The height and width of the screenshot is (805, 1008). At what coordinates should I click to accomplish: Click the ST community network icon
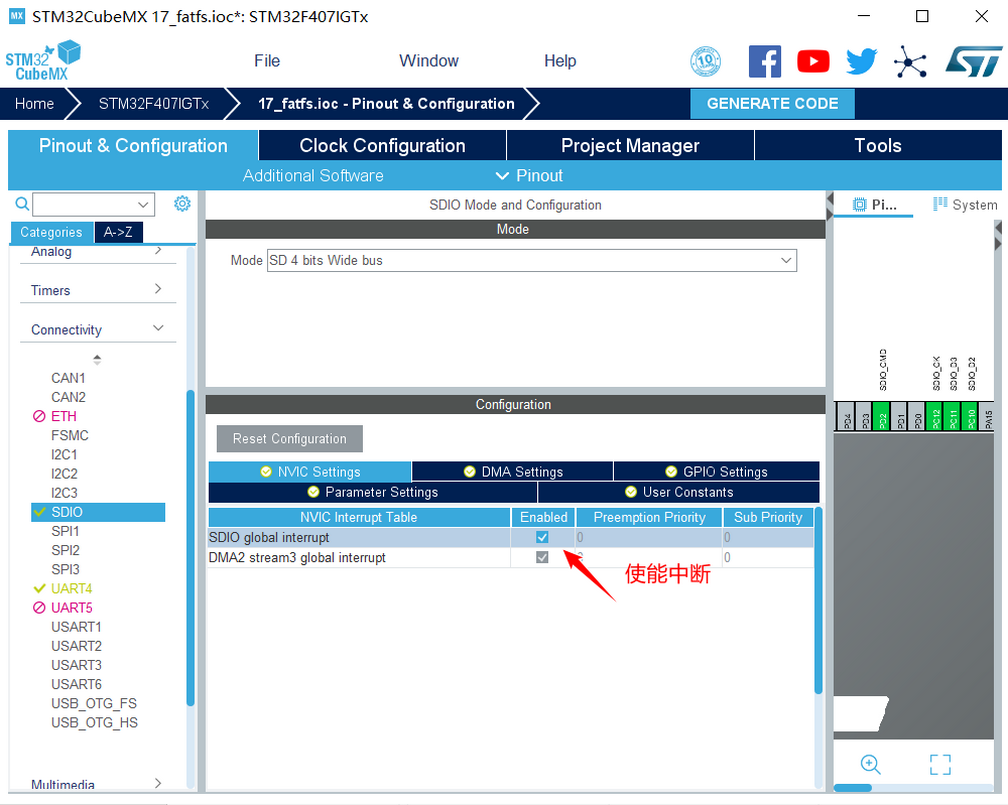click(x=910, y=62)
